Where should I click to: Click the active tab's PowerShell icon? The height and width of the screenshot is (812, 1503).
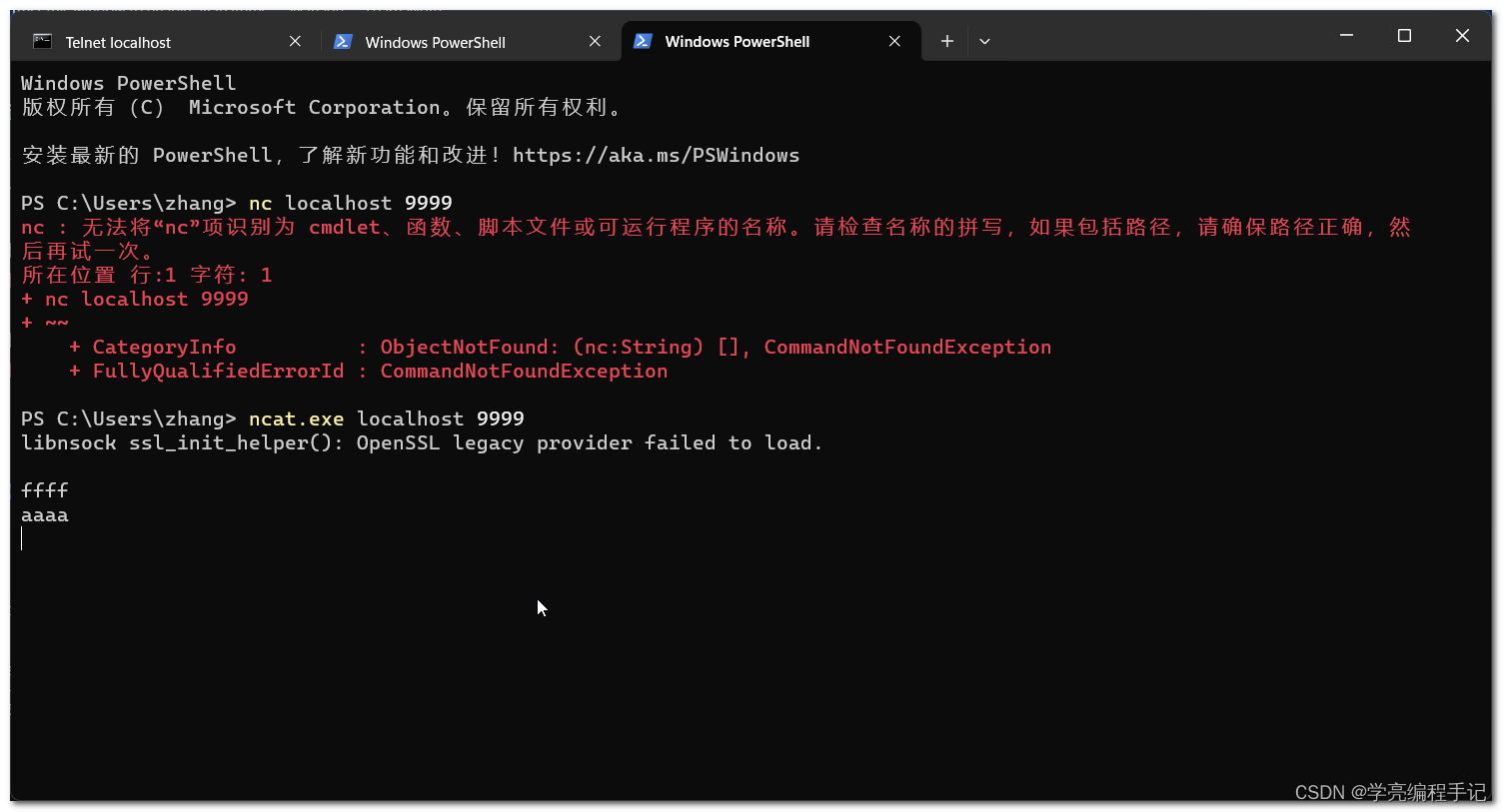click(644, 41)
